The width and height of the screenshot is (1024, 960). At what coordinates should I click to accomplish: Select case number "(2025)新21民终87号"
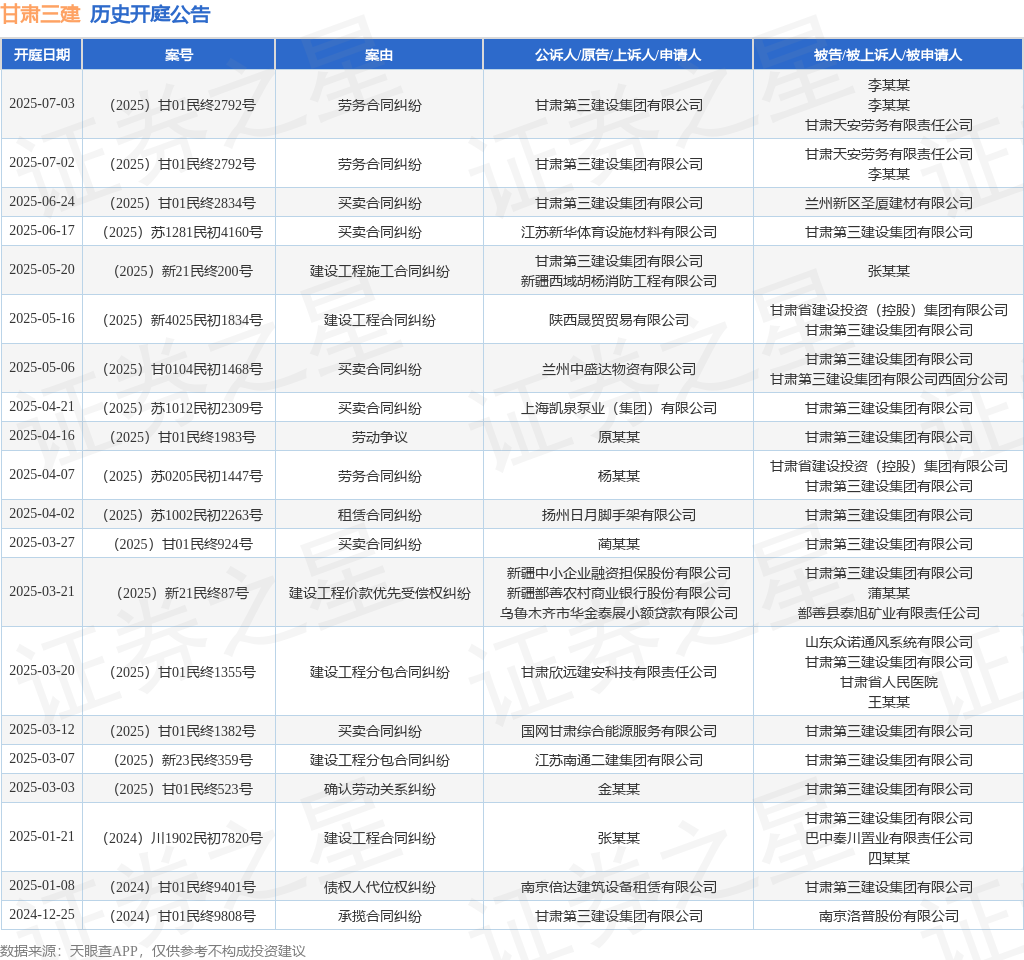point(182,593)
